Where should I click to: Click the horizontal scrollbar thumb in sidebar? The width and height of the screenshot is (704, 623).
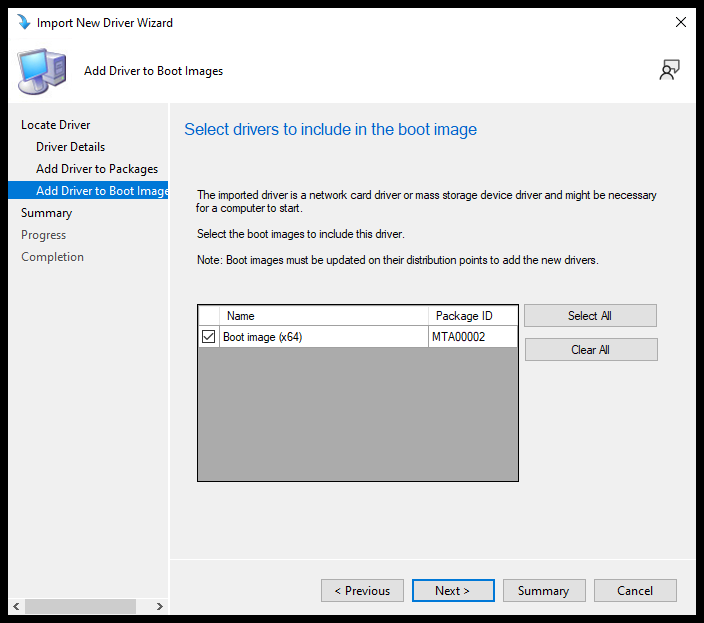[80, 606]
